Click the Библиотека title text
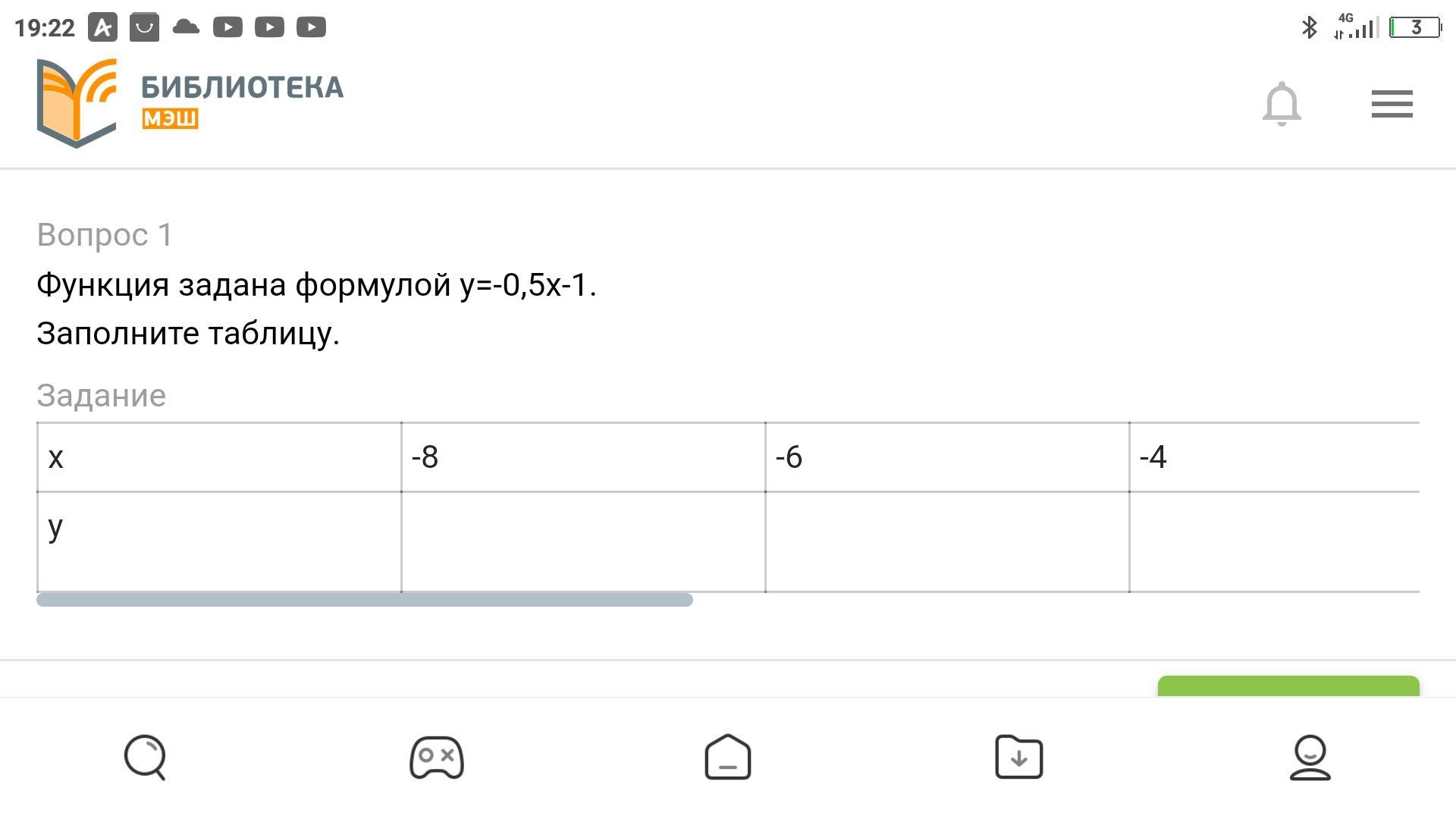This screenshot has width=1456, height=819. tap(242, 87)
